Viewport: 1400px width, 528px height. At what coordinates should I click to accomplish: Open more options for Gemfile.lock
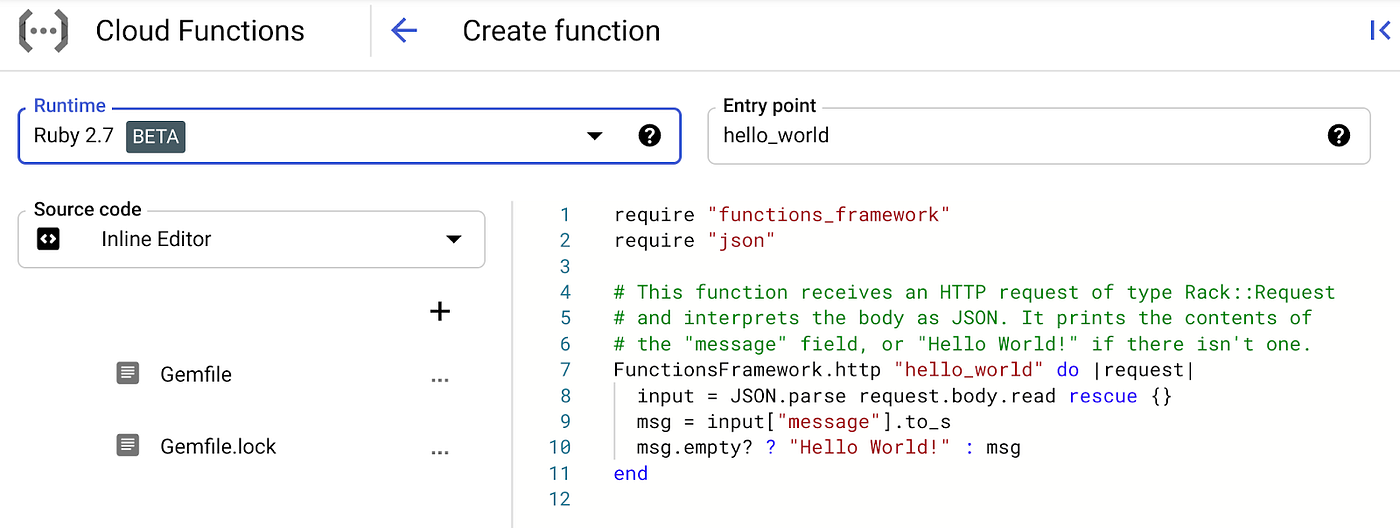pyautogui.click(x=440, y=452)
